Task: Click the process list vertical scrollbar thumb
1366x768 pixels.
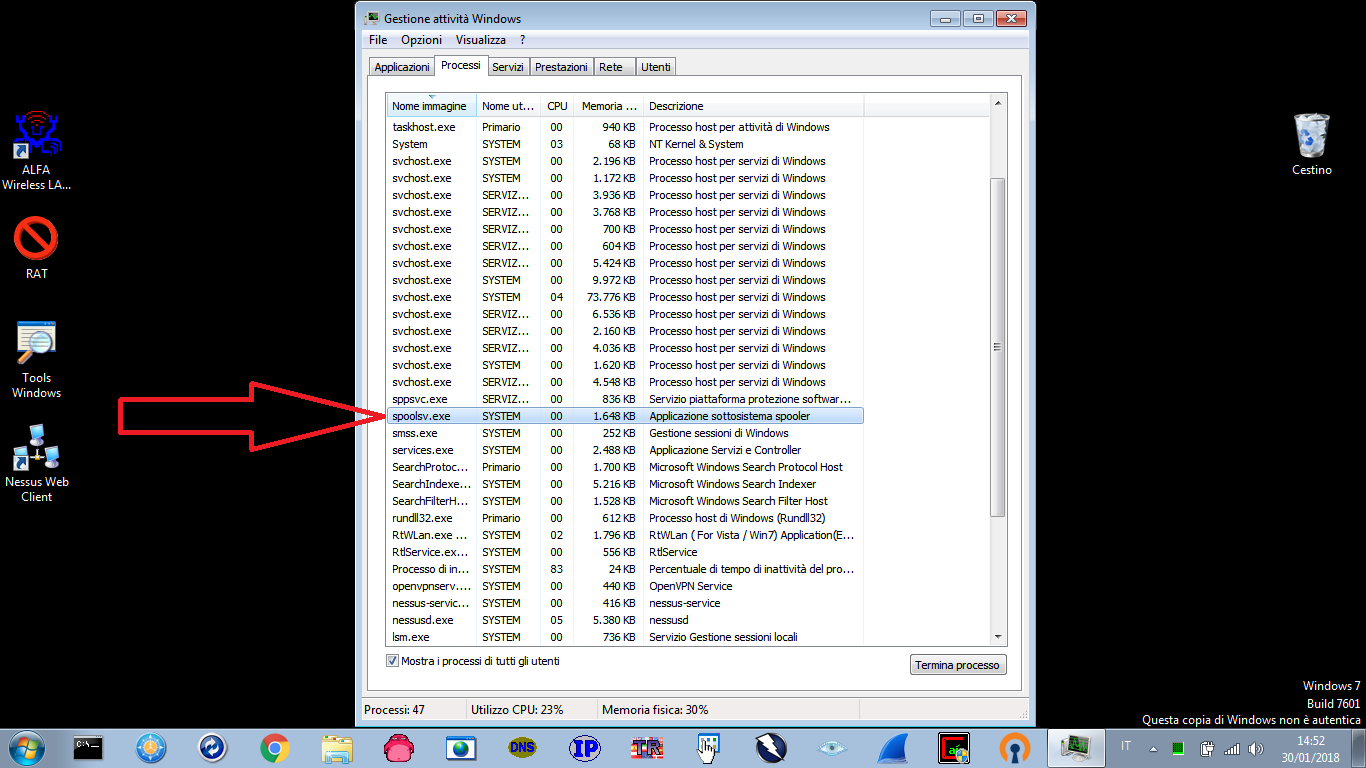Action: click(x=997, y=347)
